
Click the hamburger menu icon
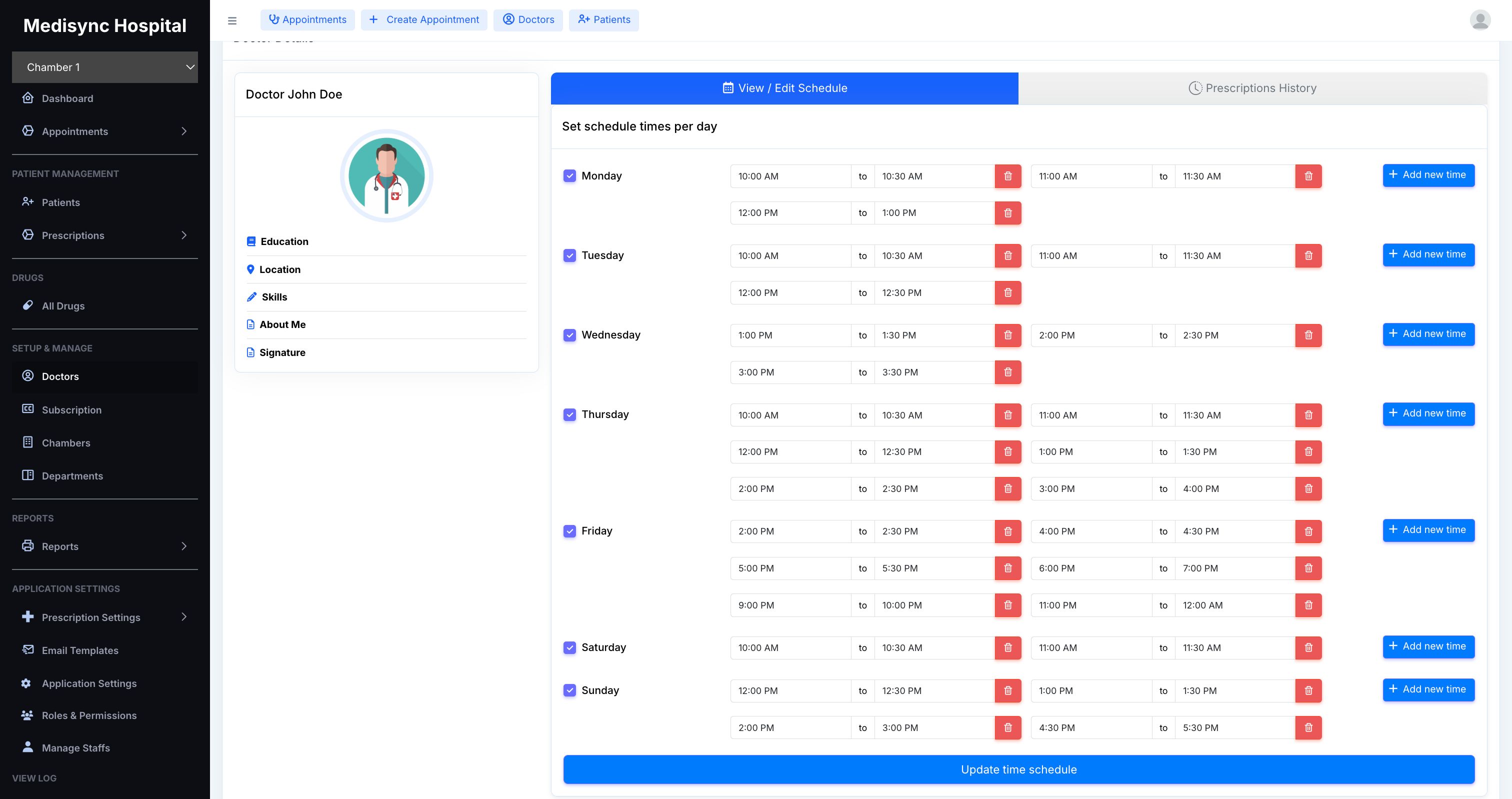[x=232, y=20]
